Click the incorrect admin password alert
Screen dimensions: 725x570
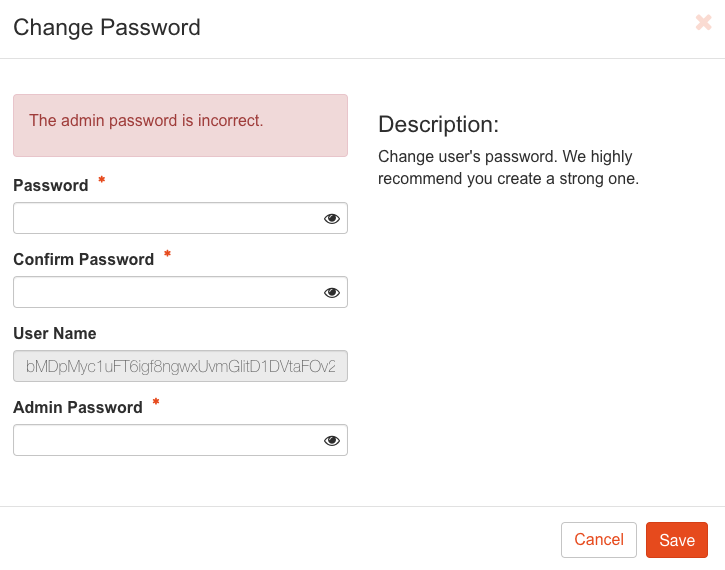click(x=180, y=125)
